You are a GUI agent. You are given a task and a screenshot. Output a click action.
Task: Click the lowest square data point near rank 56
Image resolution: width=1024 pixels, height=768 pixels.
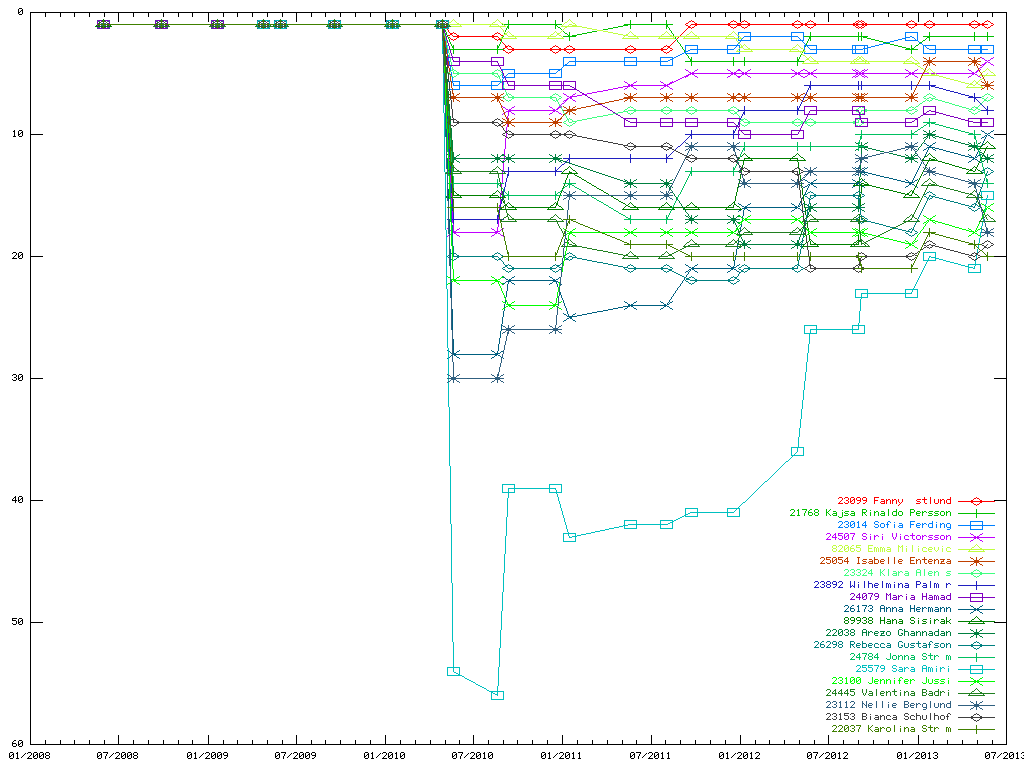497,695
